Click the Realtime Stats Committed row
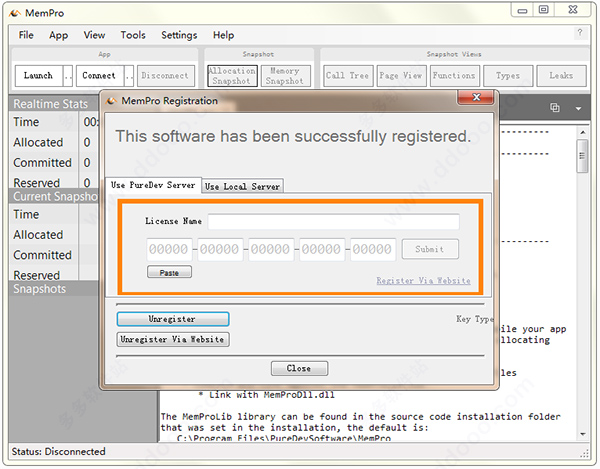Viewport: 600px width, 469px height. [x=54, y=163]
